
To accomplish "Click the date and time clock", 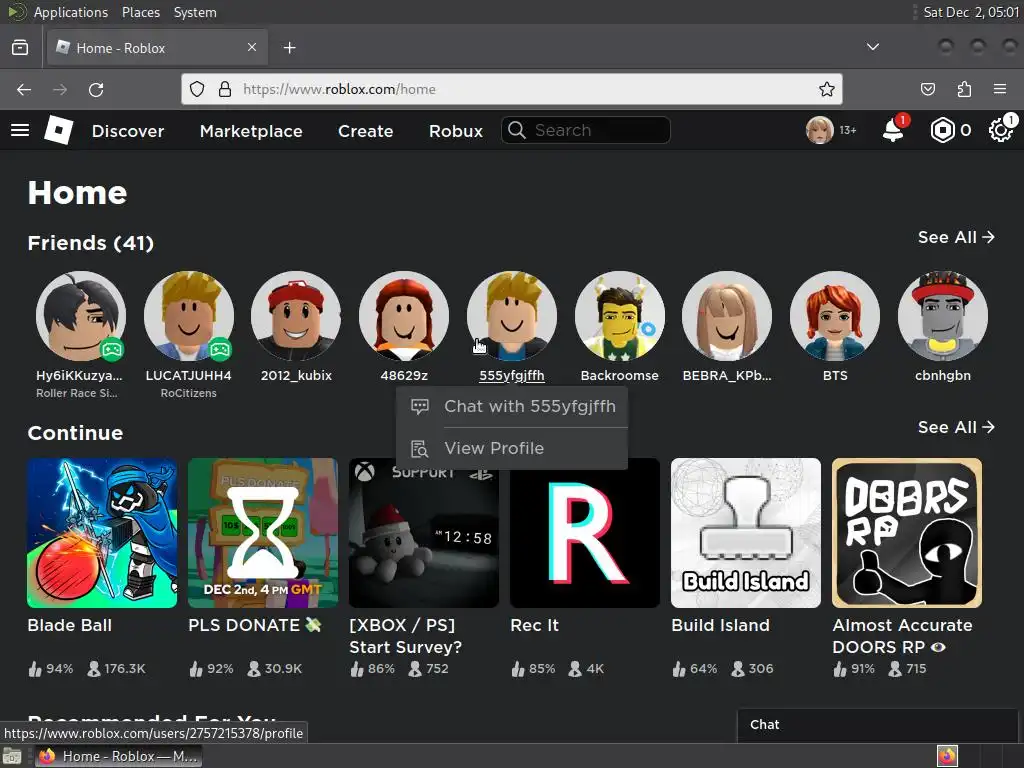I will tap(971, 12).
